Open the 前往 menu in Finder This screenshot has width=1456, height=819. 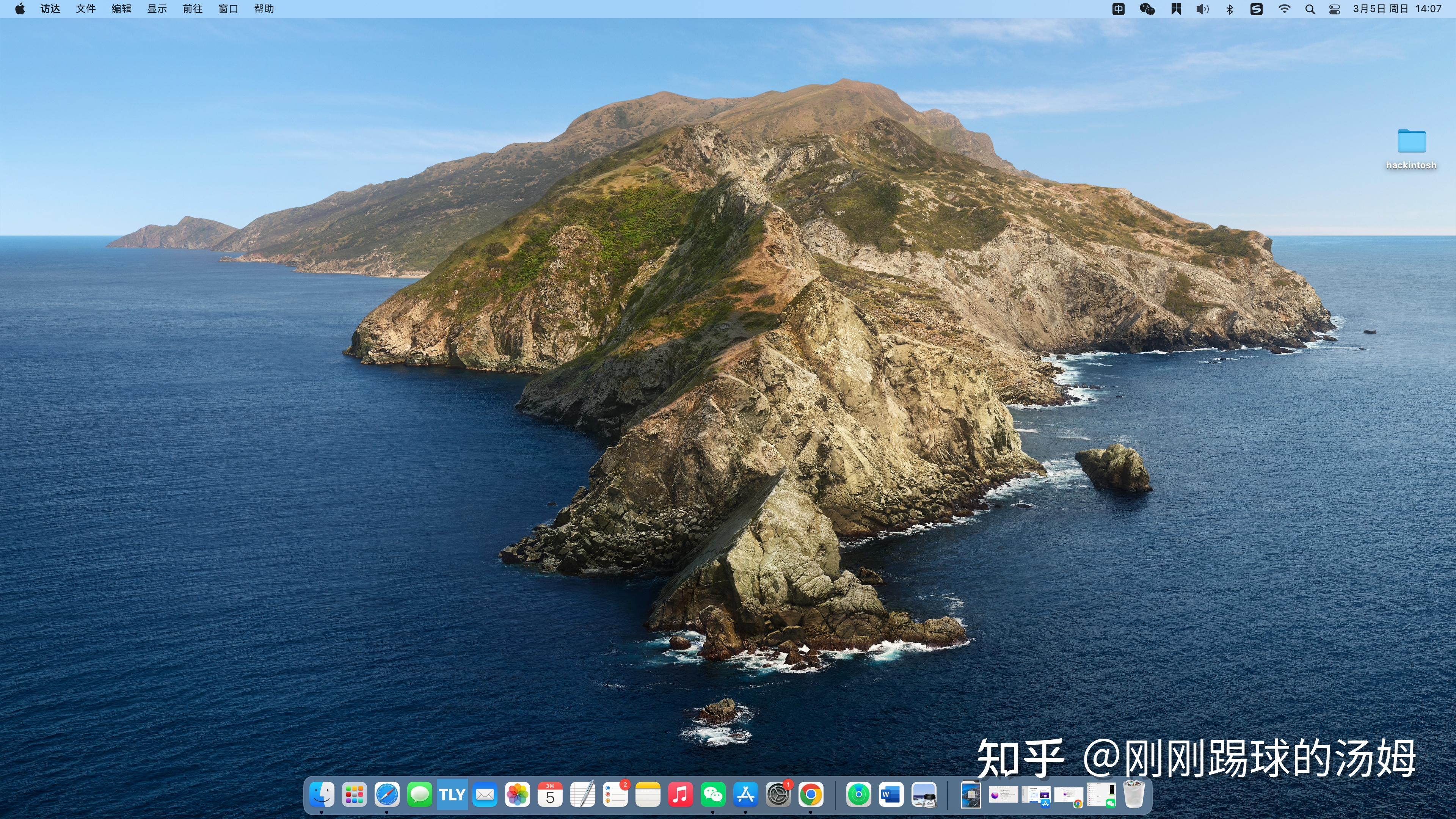tap(192, 8)
